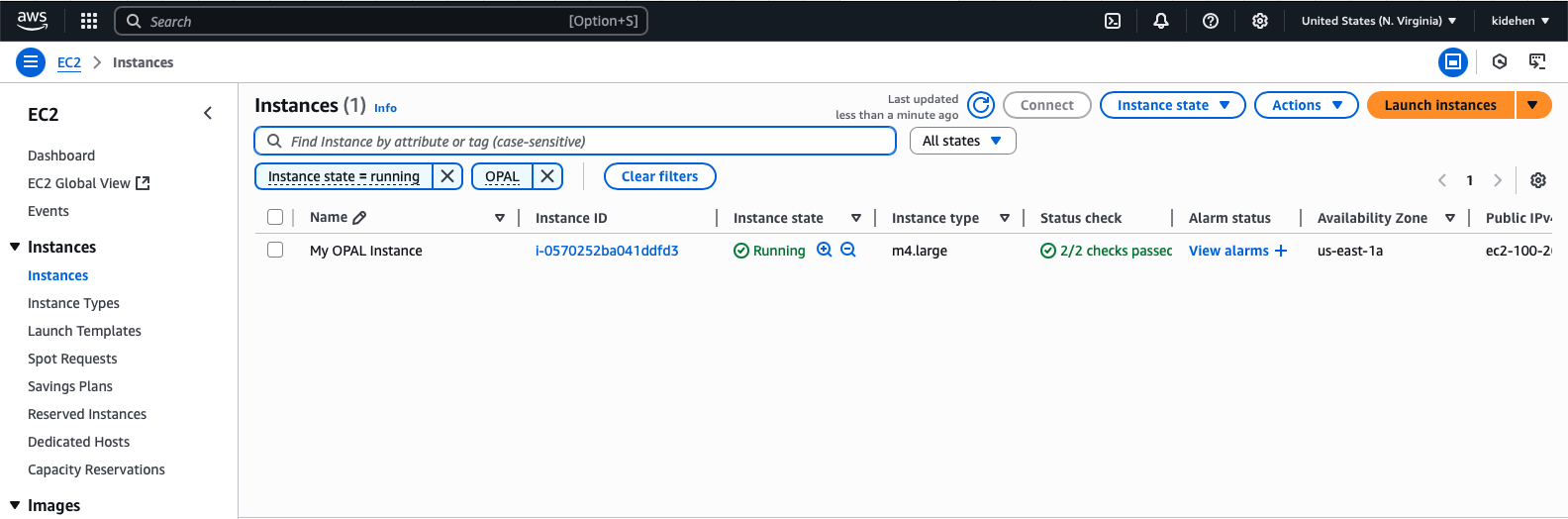Screen dimensions: 1568x519
Task: Launch CloudShell from the top bar
Action: tap(1113, 21)
